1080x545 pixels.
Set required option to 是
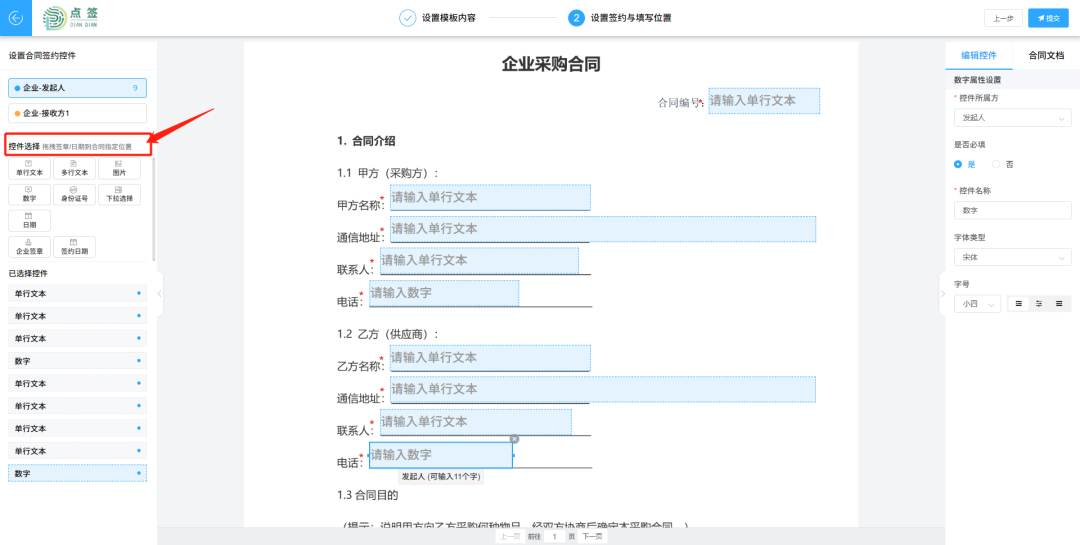[958, 164]
